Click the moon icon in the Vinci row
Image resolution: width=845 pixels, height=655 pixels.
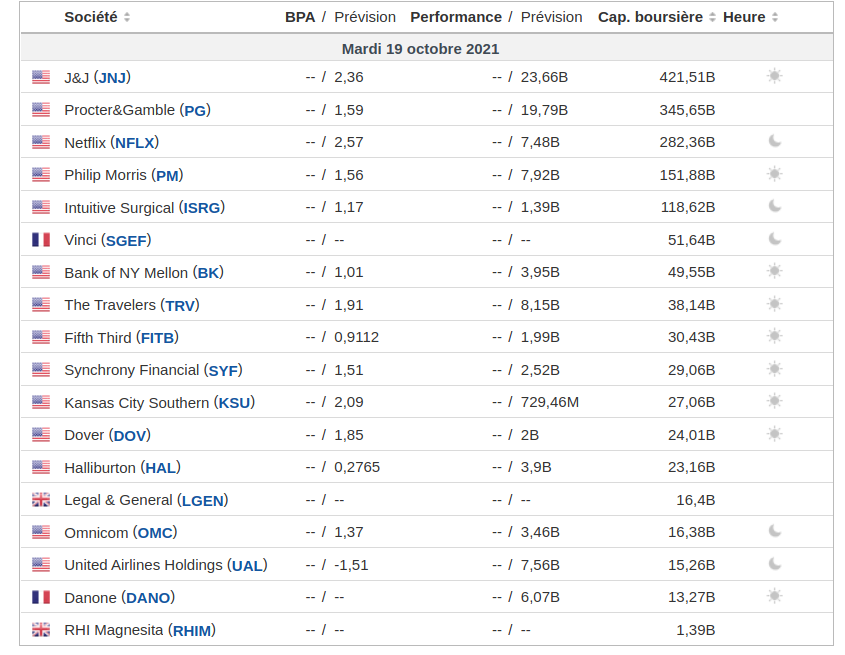774,239
